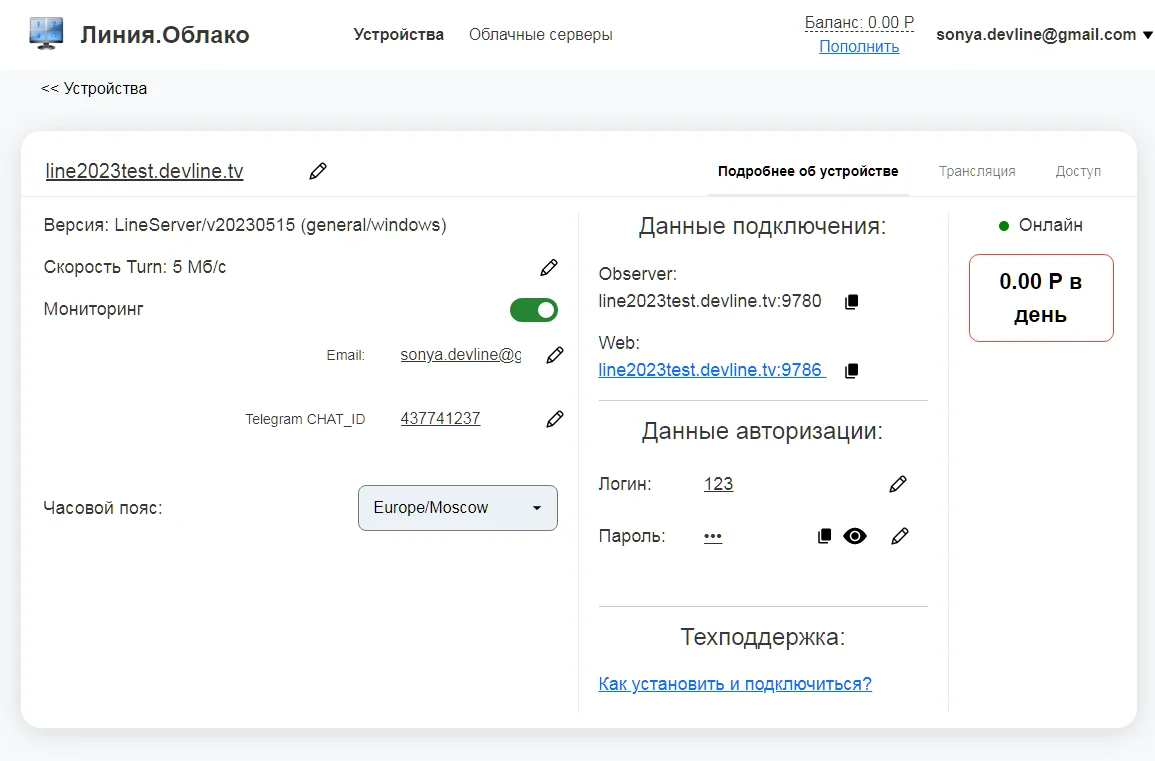Open the line2023test.devline.tv device title link

[x=144, y=171]
